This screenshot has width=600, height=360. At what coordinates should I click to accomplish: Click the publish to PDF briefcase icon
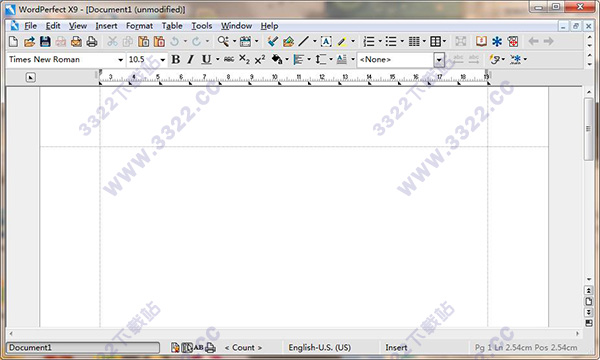tap(76, 41)
